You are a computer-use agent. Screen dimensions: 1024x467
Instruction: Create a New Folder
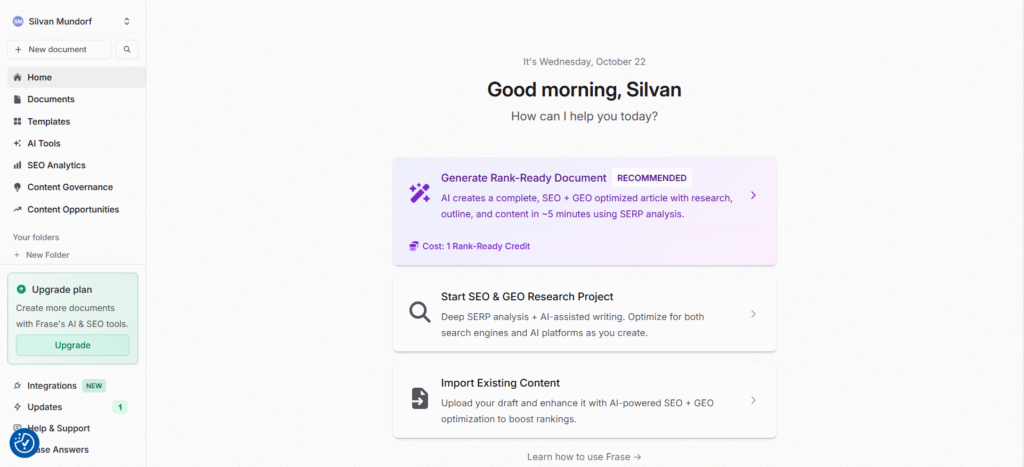point(47,255)
